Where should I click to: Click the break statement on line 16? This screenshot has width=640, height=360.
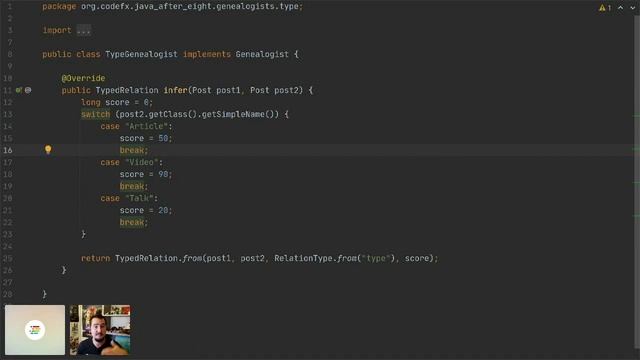pyautogui.click(x=133, y=150)
